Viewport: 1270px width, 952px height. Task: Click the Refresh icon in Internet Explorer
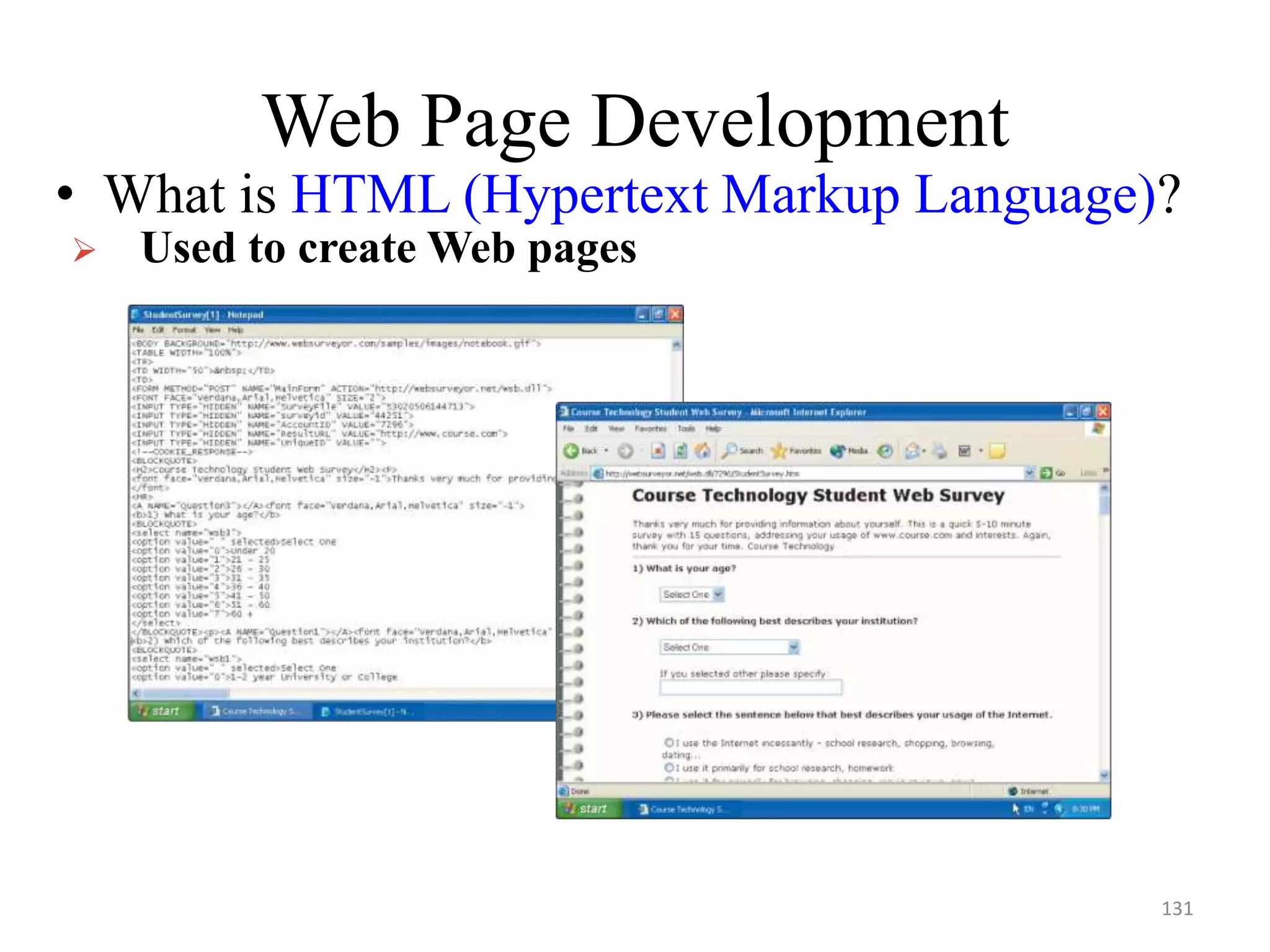(680, 451)
